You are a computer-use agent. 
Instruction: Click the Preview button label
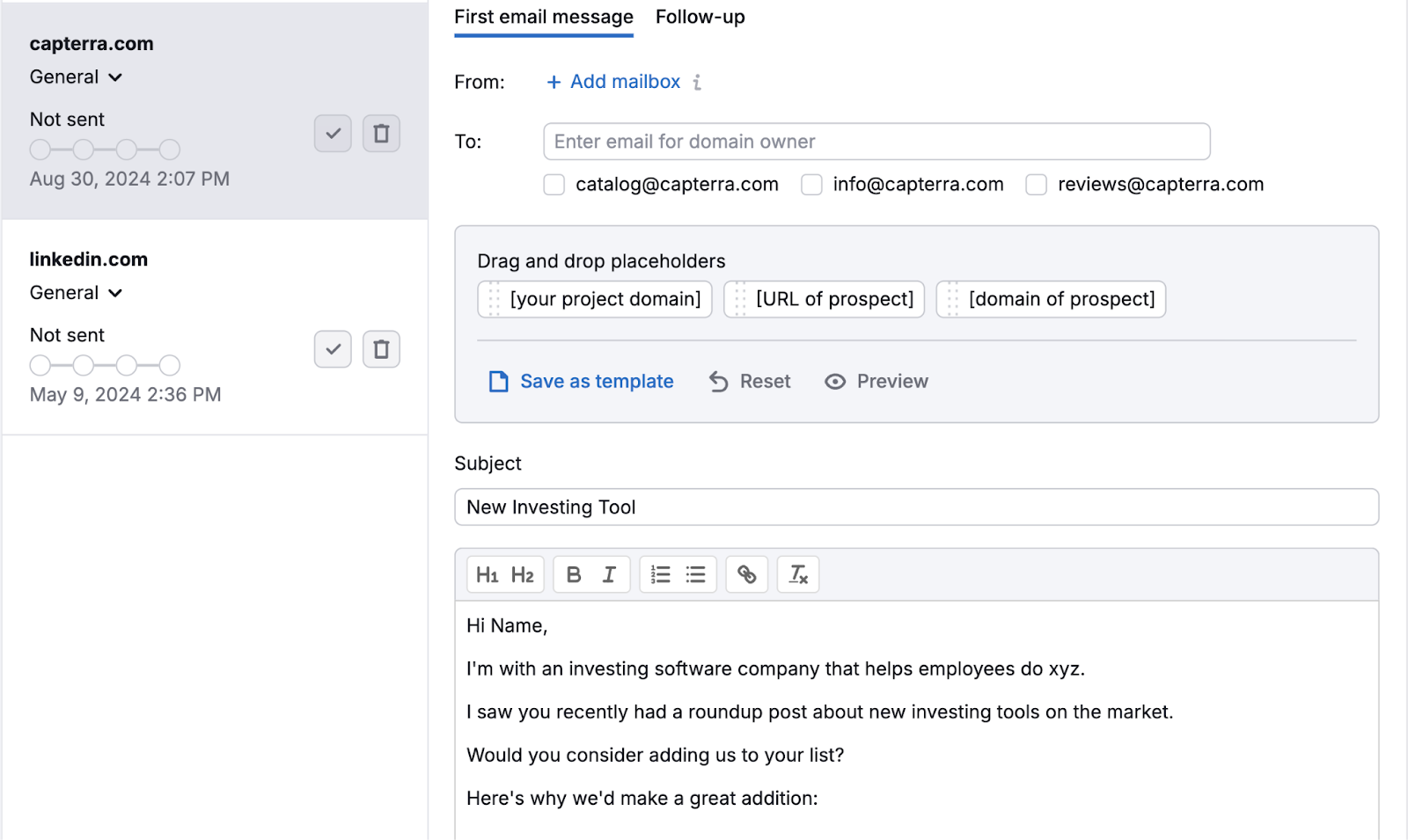[892, 381]
